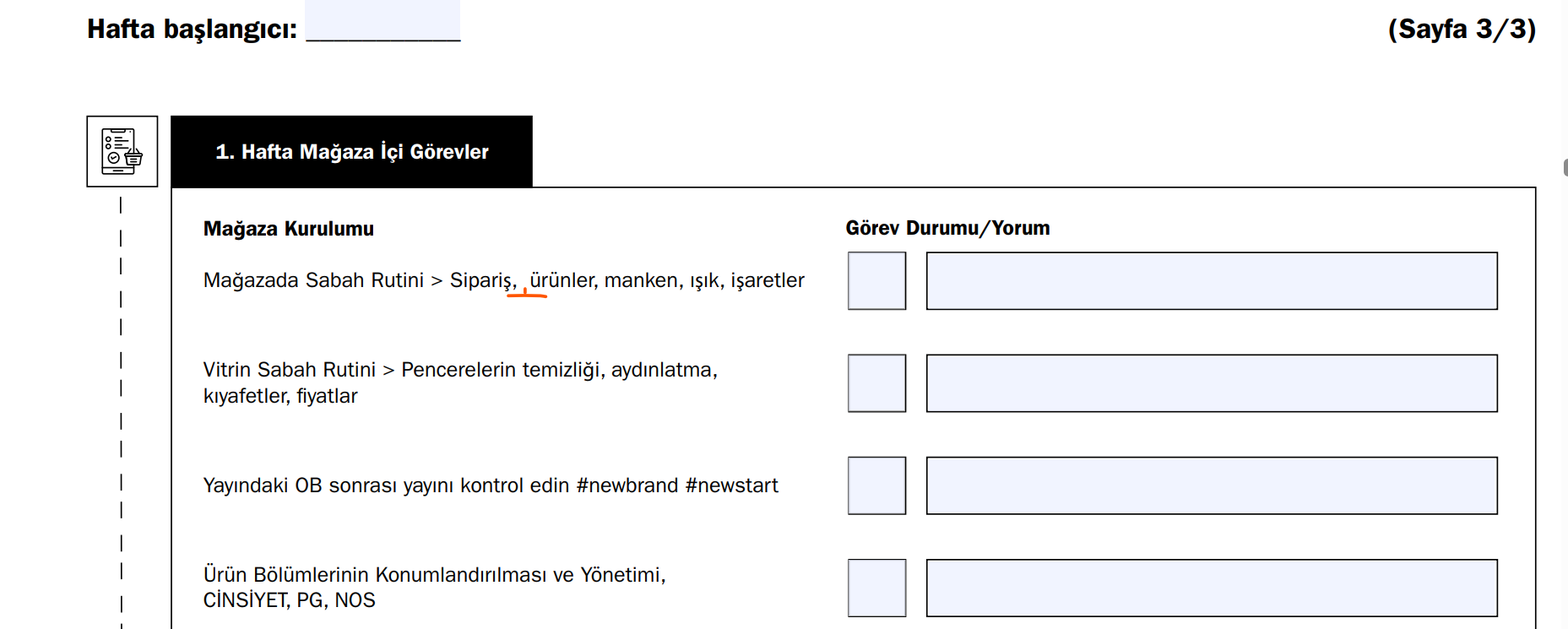Check the Ürün Bölümlerinin Konumlandırılması box
This screenshot has height=629, width=1568.
point(876,588)
